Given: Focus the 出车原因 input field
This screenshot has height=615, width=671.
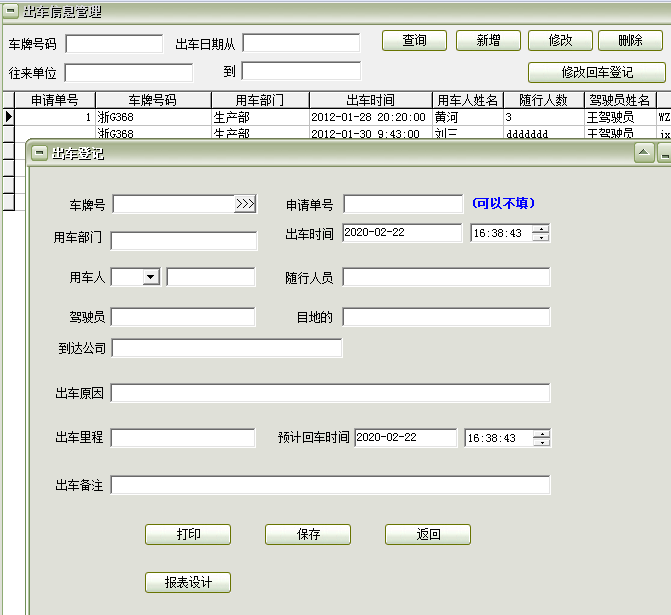Looking at the screenshot, I should click(330, 393).
